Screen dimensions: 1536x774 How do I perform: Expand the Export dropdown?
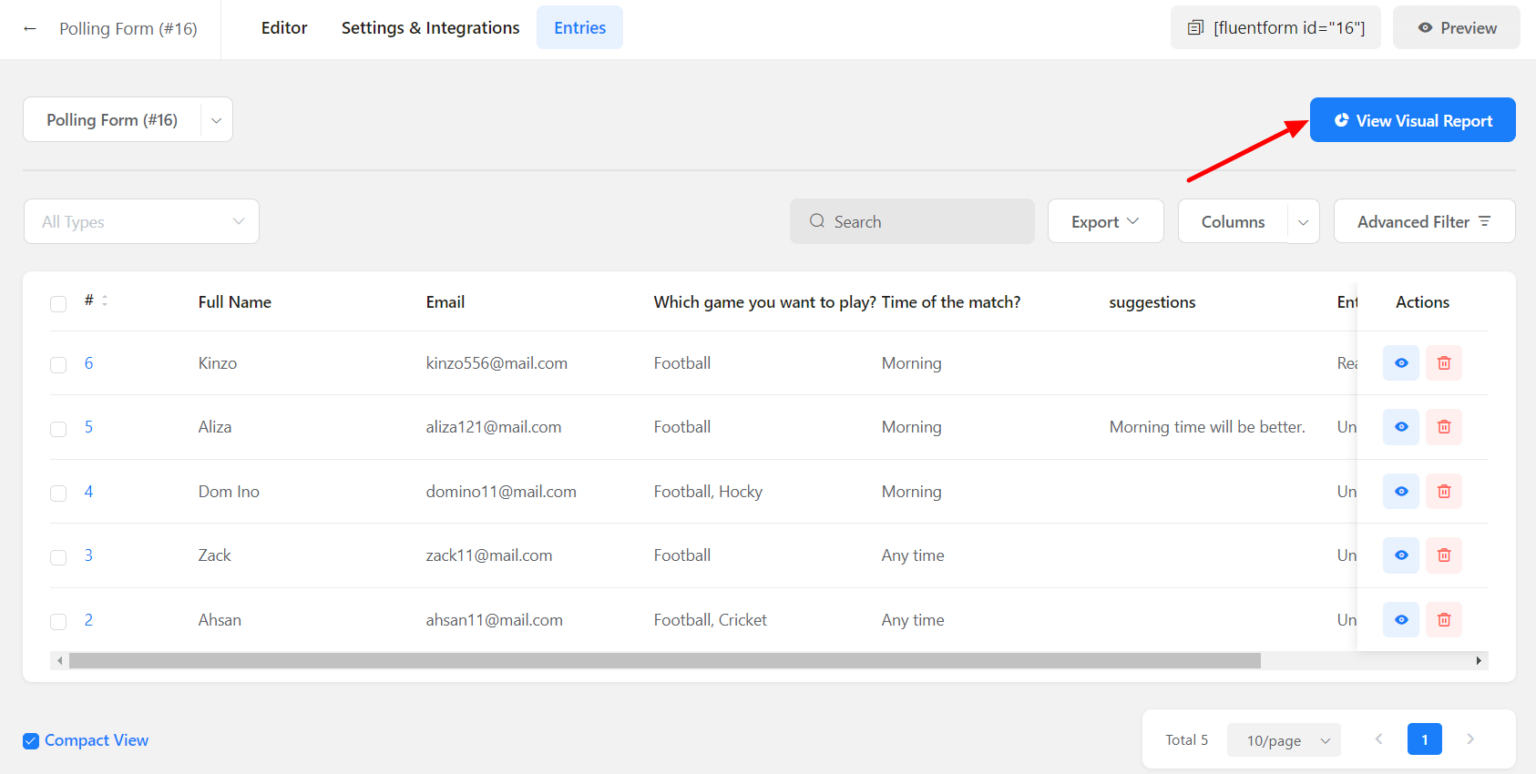pos(1105,221)
